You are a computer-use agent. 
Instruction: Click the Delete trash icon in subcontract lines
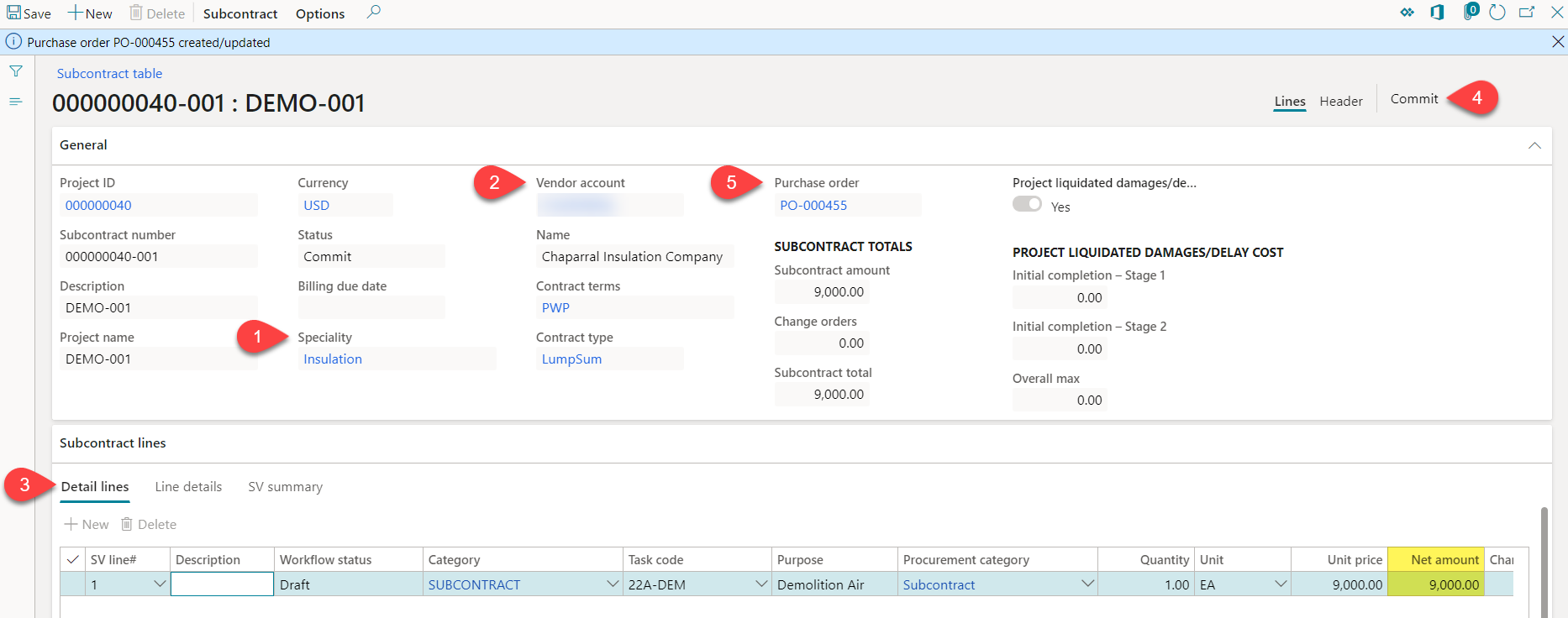click(x=127, y=524)
